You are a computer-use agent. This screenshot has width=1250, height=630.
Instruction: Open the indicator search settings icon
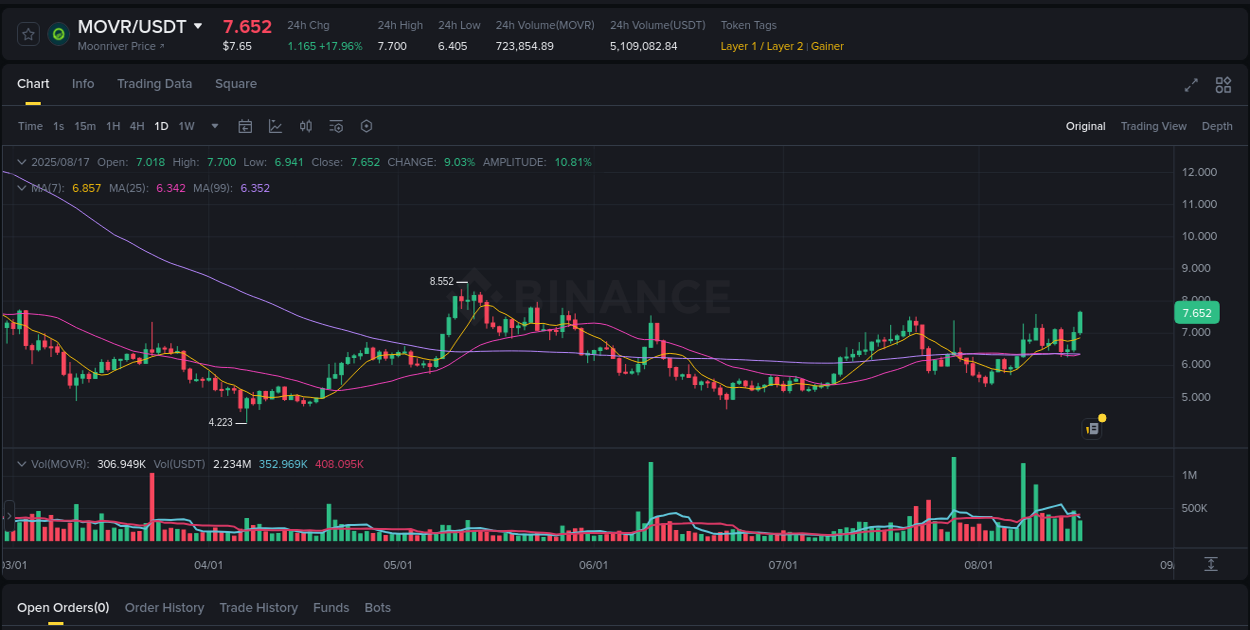pos(336,126)
